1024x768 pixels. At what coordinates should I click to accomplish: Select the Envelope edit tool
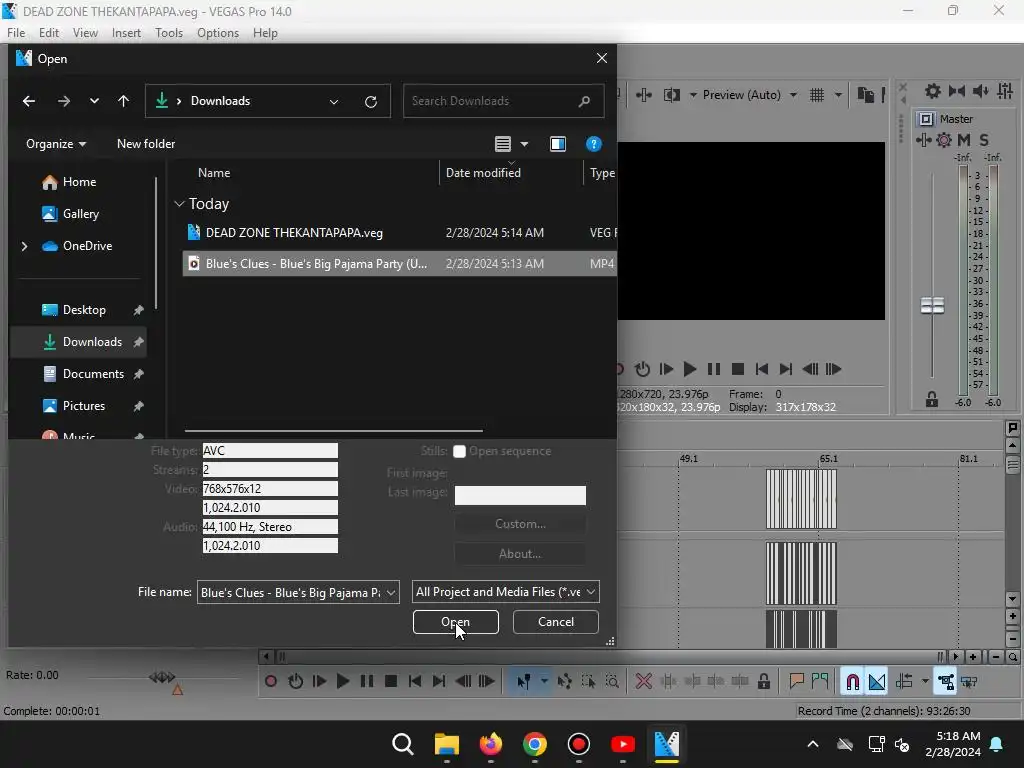(x=564, y=682)
